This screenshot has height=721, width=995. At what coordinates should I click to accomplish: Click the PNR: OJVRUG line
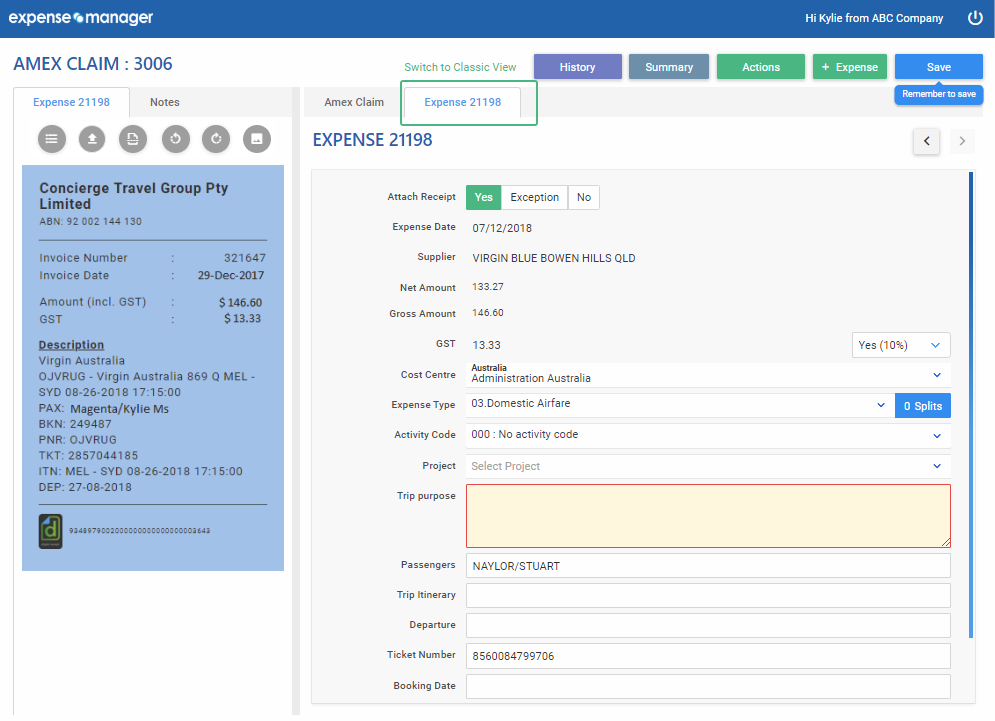pyautogui.click(x=77, y=440)
